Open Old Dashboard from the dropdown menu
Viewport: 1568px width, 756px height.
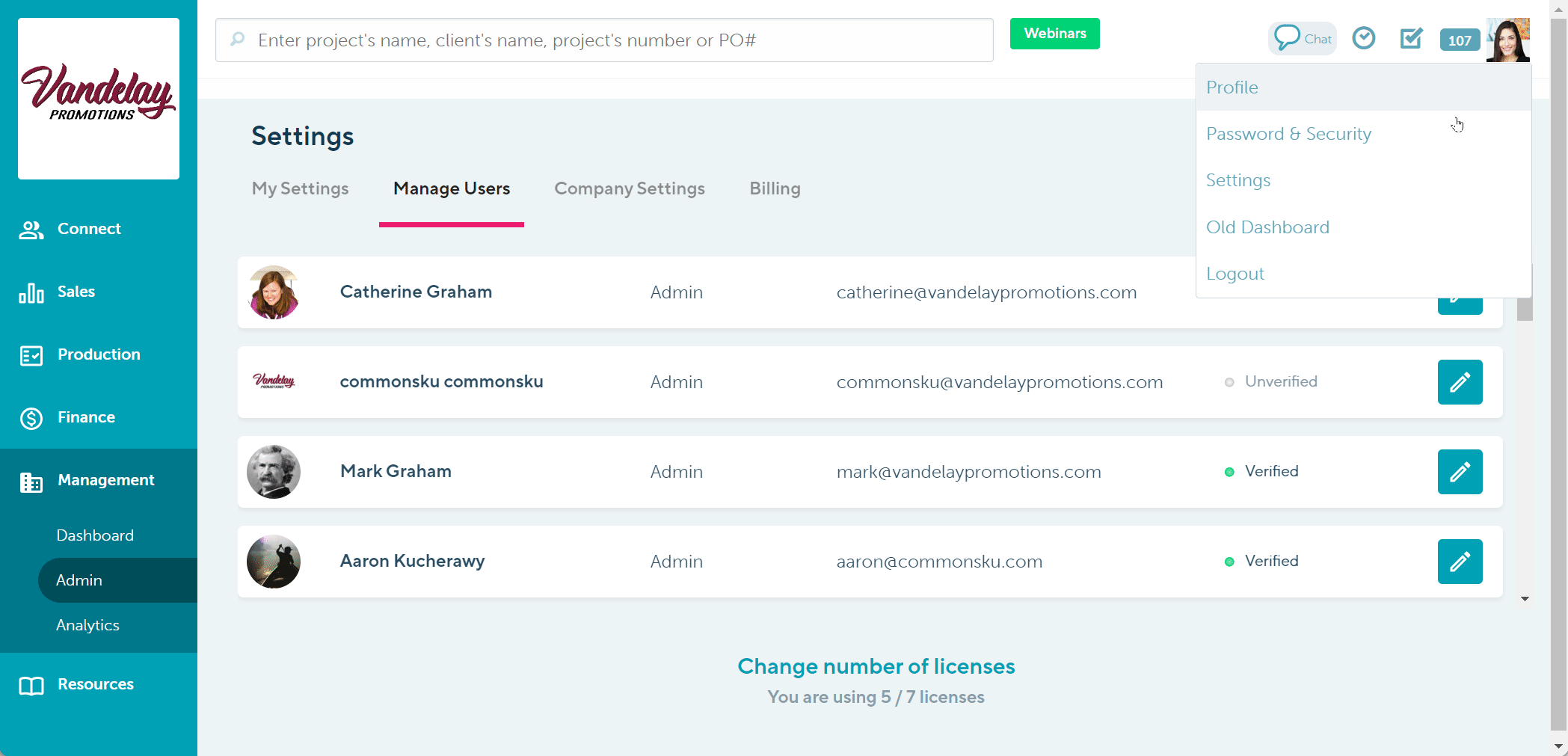1267,227
